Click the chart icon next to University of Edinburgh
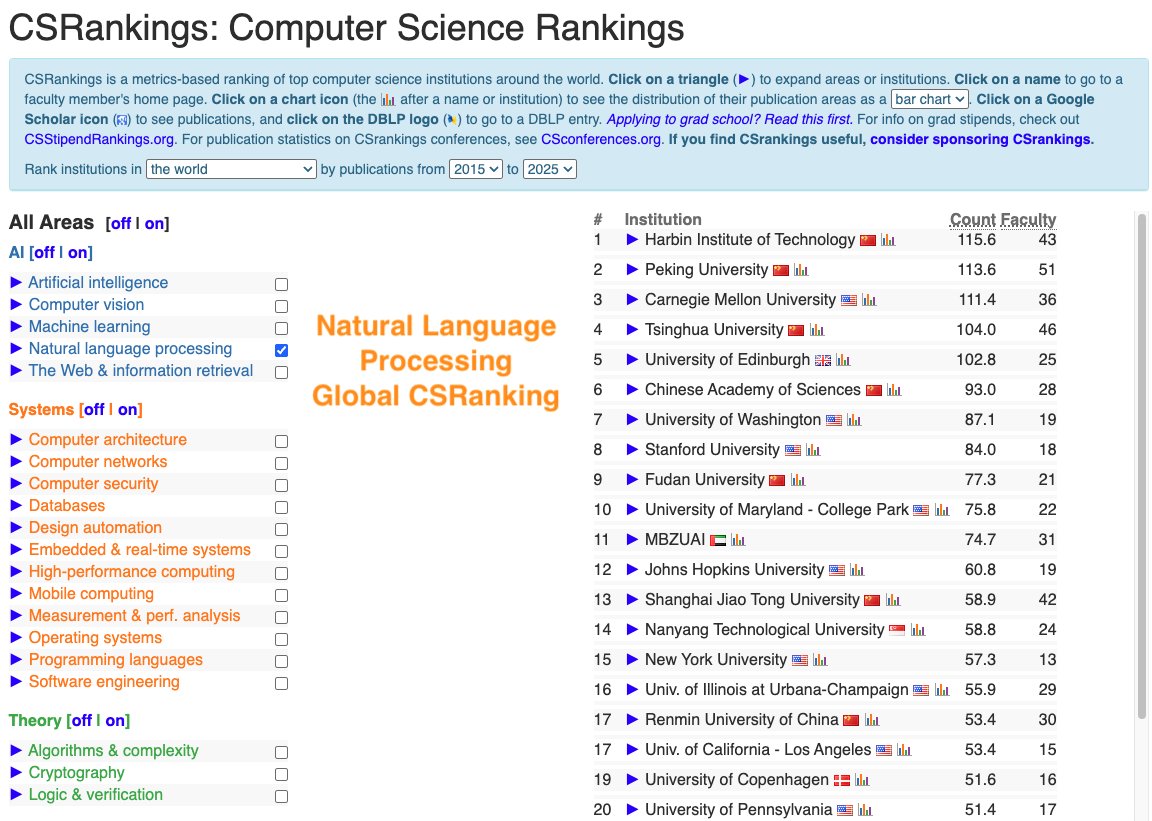Image resolution: width=1152 pixels, height=821 pixels. [x=845, y=360]
